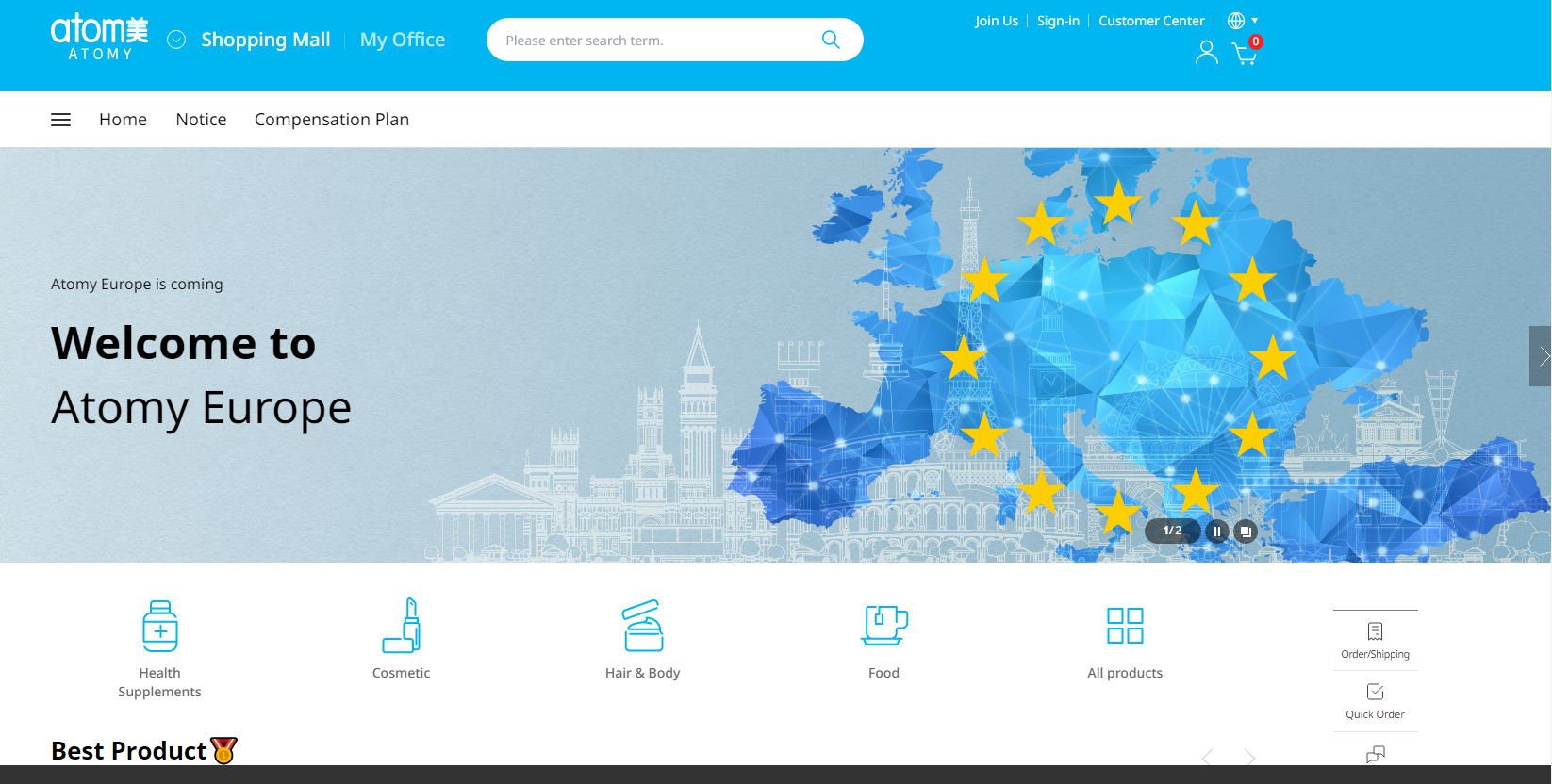Image resolution: width=1552 pixels, height=784 pixels.
Task: Expand the circled chevron beside the Atomy logo
Action: click(176, 40)
